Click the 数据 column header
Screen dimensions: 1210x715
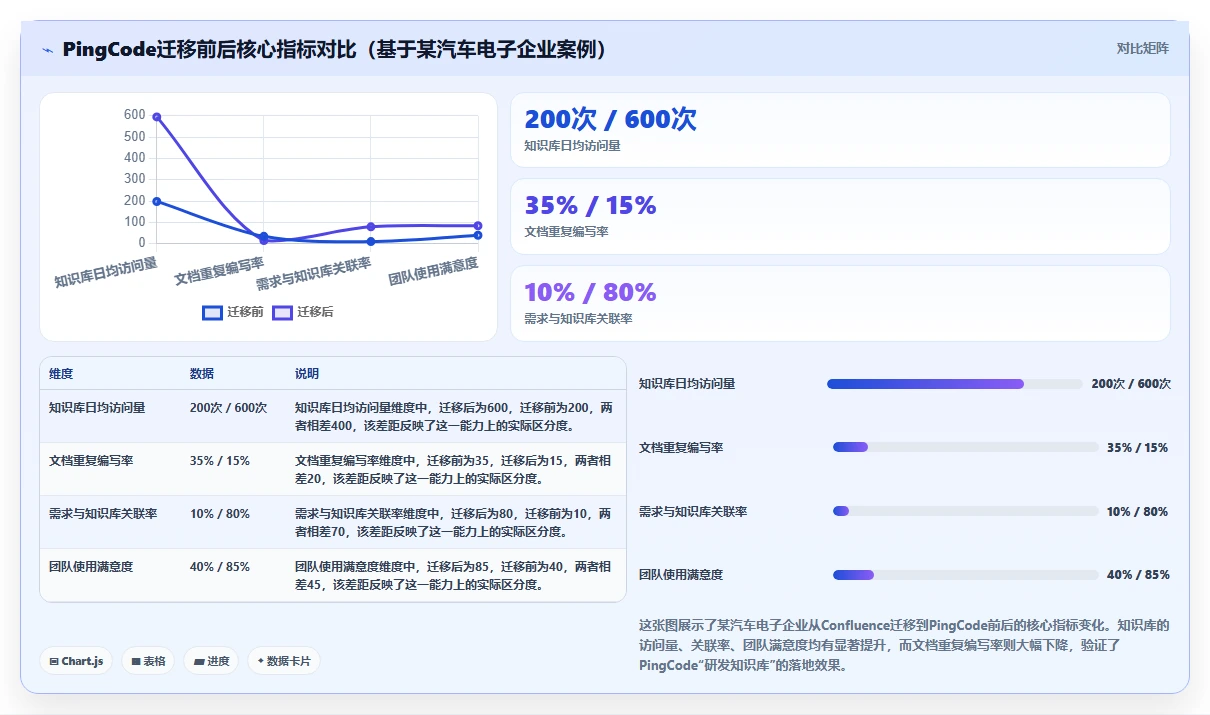point(202,374)
